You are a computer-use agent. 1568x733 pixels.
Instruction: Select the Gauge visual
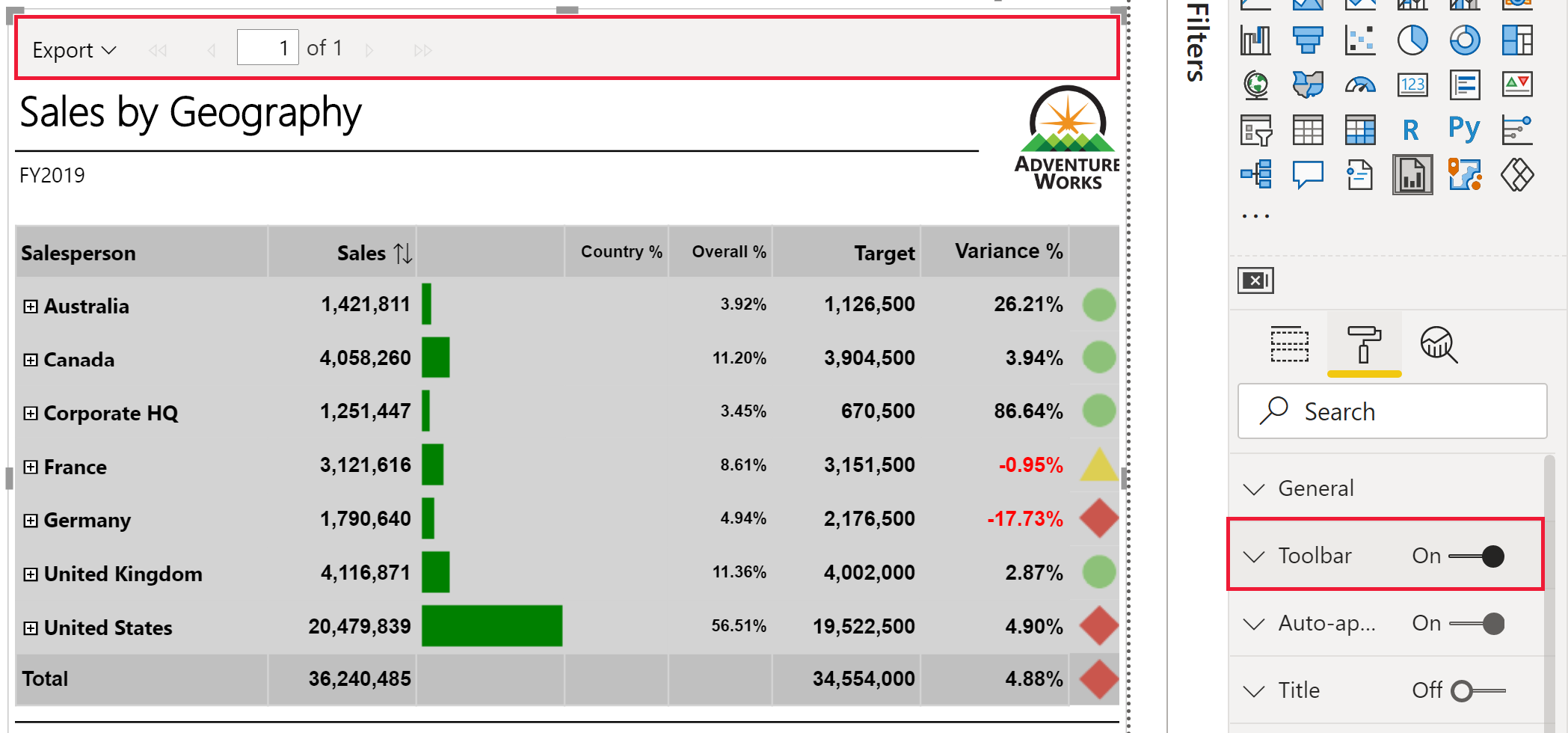(x=1360, y=85)
